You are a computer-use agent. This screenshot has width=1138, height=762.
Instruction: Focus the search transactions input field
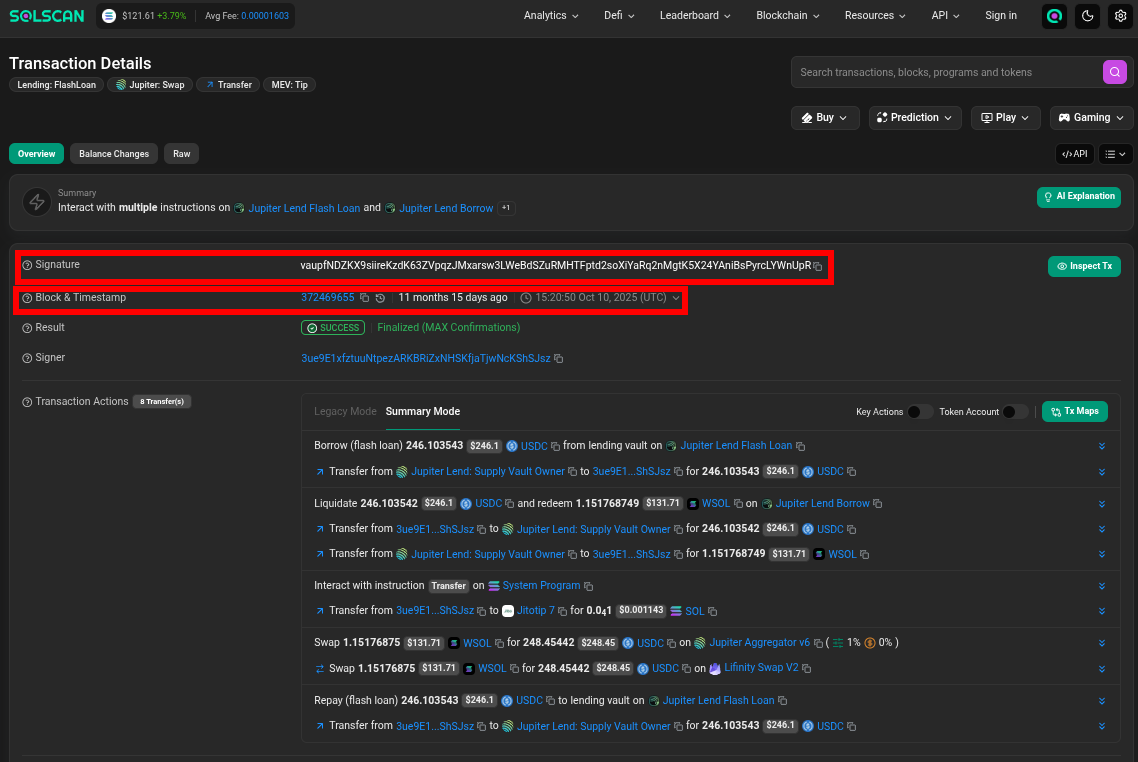coord(947,72)
